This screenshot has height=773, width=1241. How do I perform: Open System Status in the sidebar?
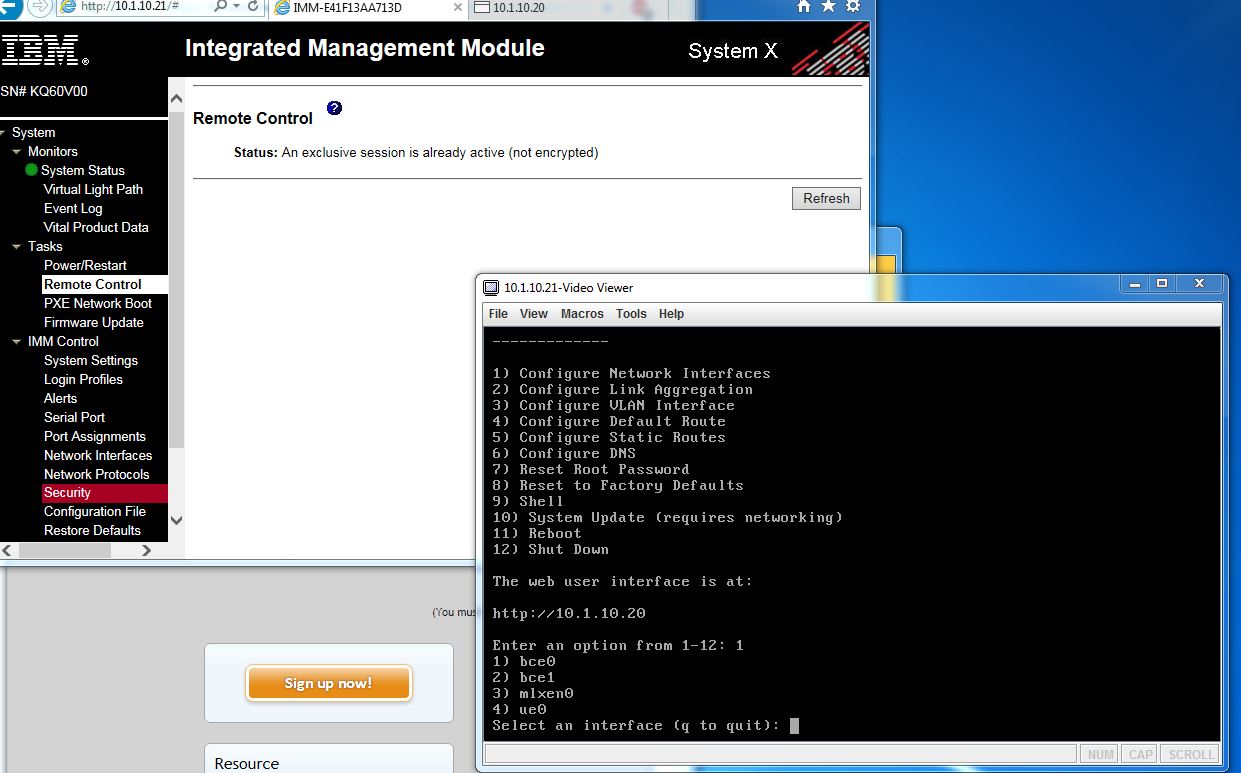tap(83, 170)
